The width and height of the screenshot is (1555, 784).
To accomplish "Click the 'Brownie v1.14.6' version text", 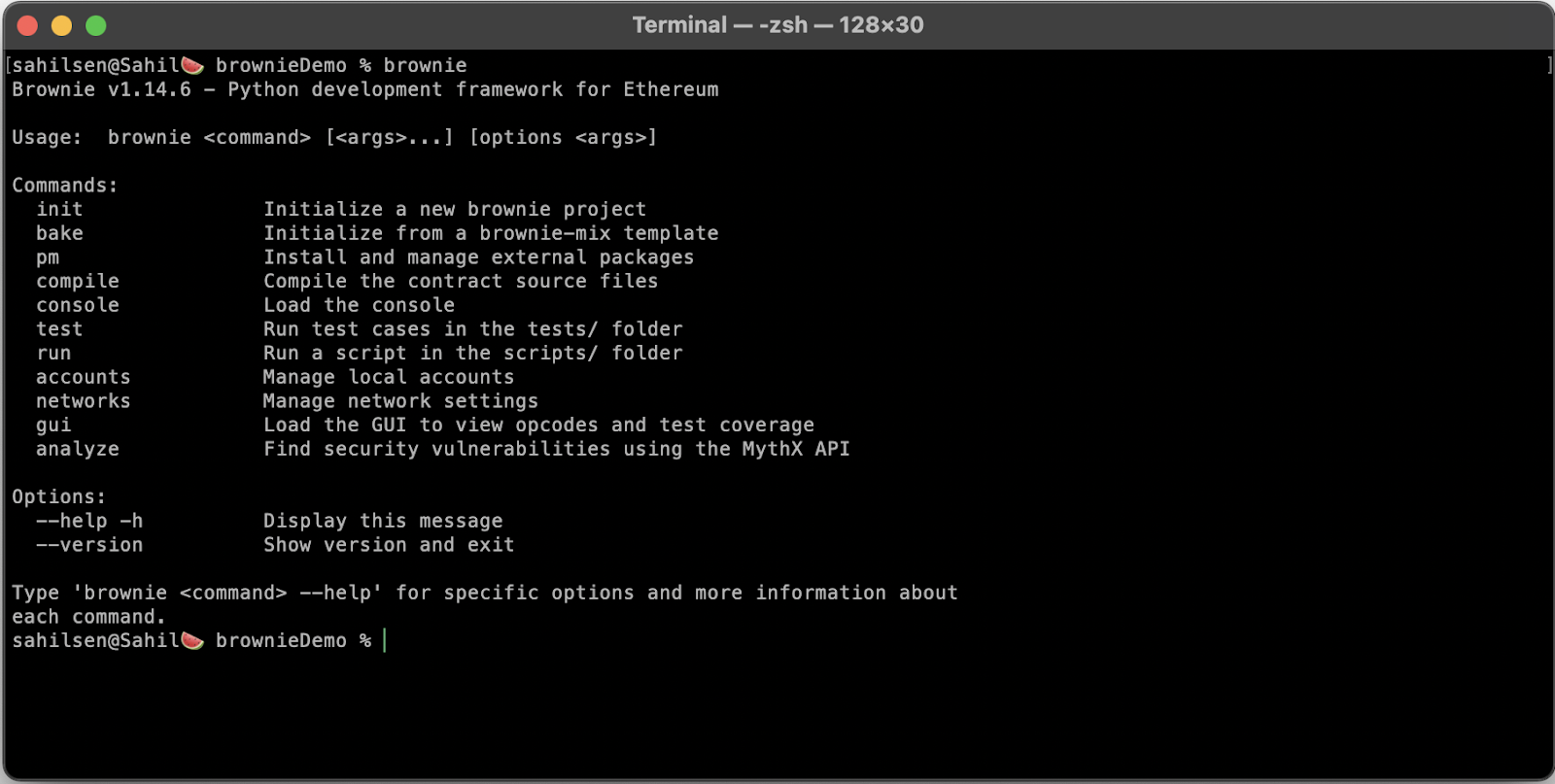I will [101, 89].
